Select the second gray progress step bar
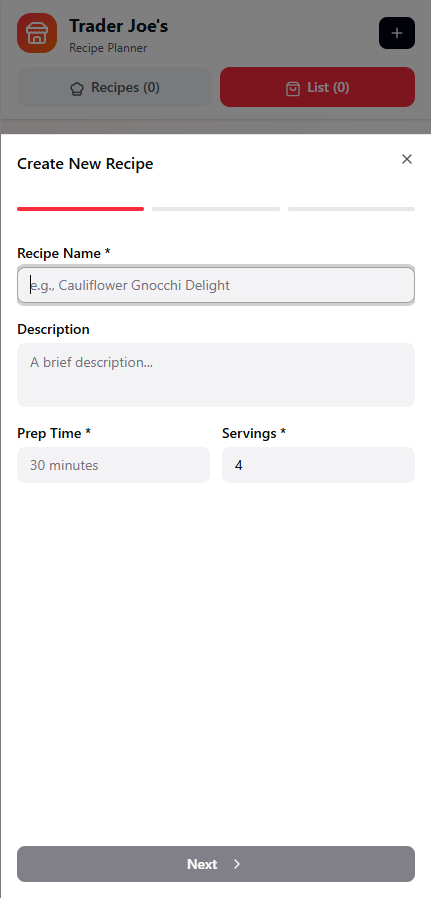The height and width of the screenshot is (898, 431). click(x=216, y=209)
